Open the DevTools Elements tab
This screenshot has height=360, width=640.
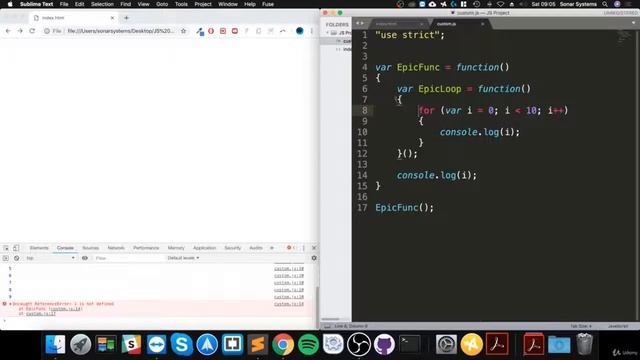point(39,248)
